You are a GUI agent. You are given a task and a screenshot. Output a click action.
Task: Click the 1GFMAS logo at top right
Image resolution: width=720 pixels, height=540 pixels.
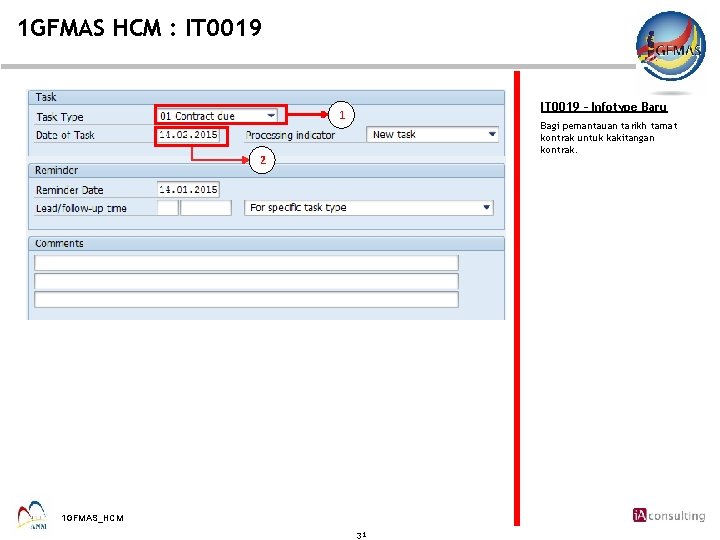click(x=670, y=46)
